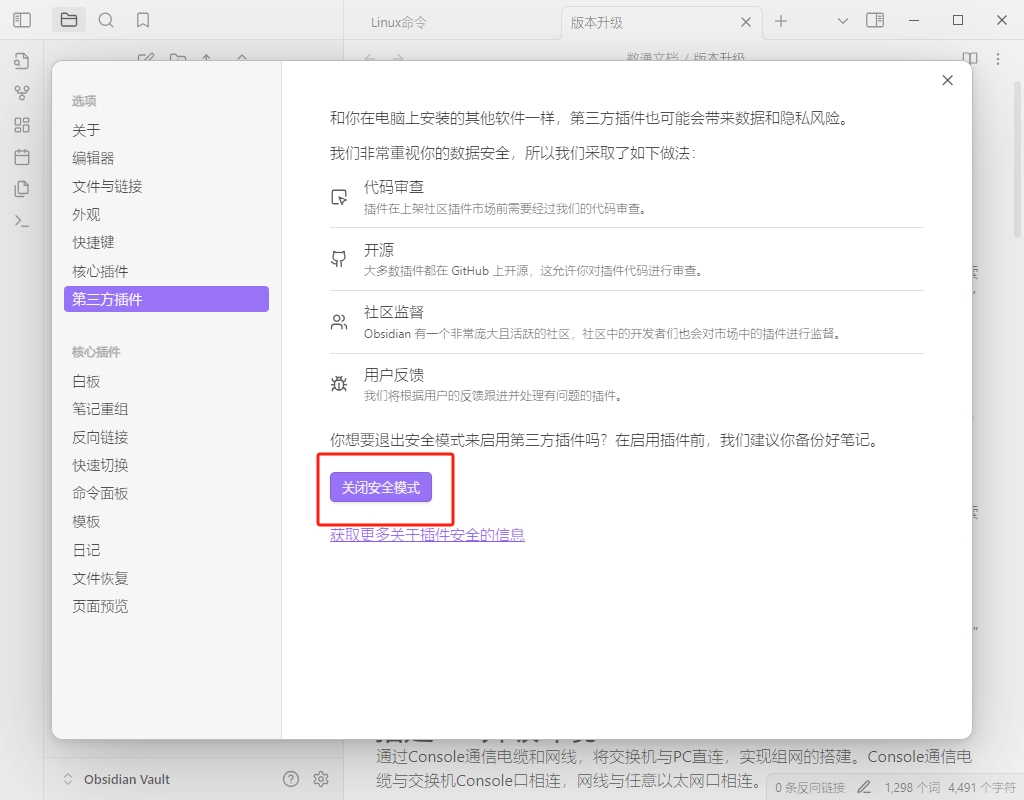The image size is (1024, 800).
Task: Open the editor more-options三点菜单
Action: pos(997,60)
